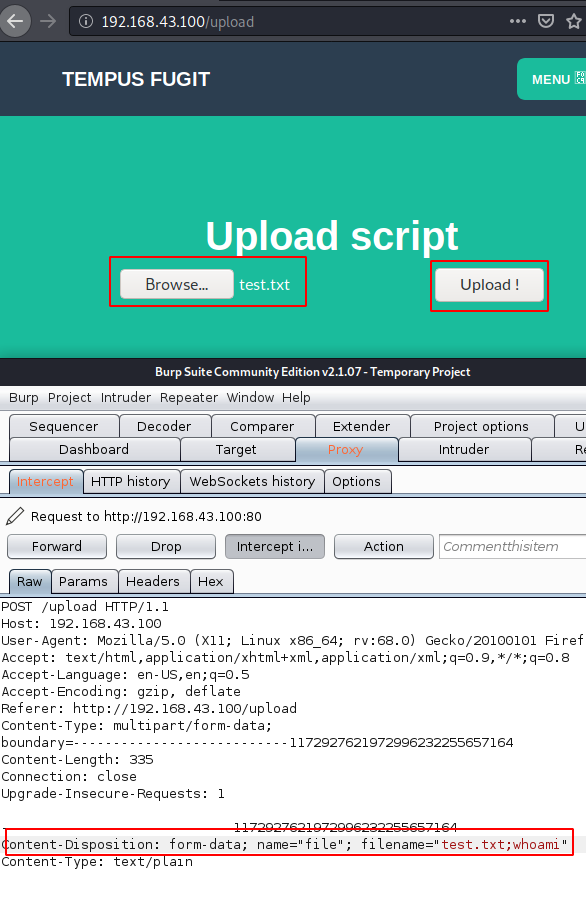Switch to the Target tab
This screenshot has height=897, width=586.
[x=236, y=450]
